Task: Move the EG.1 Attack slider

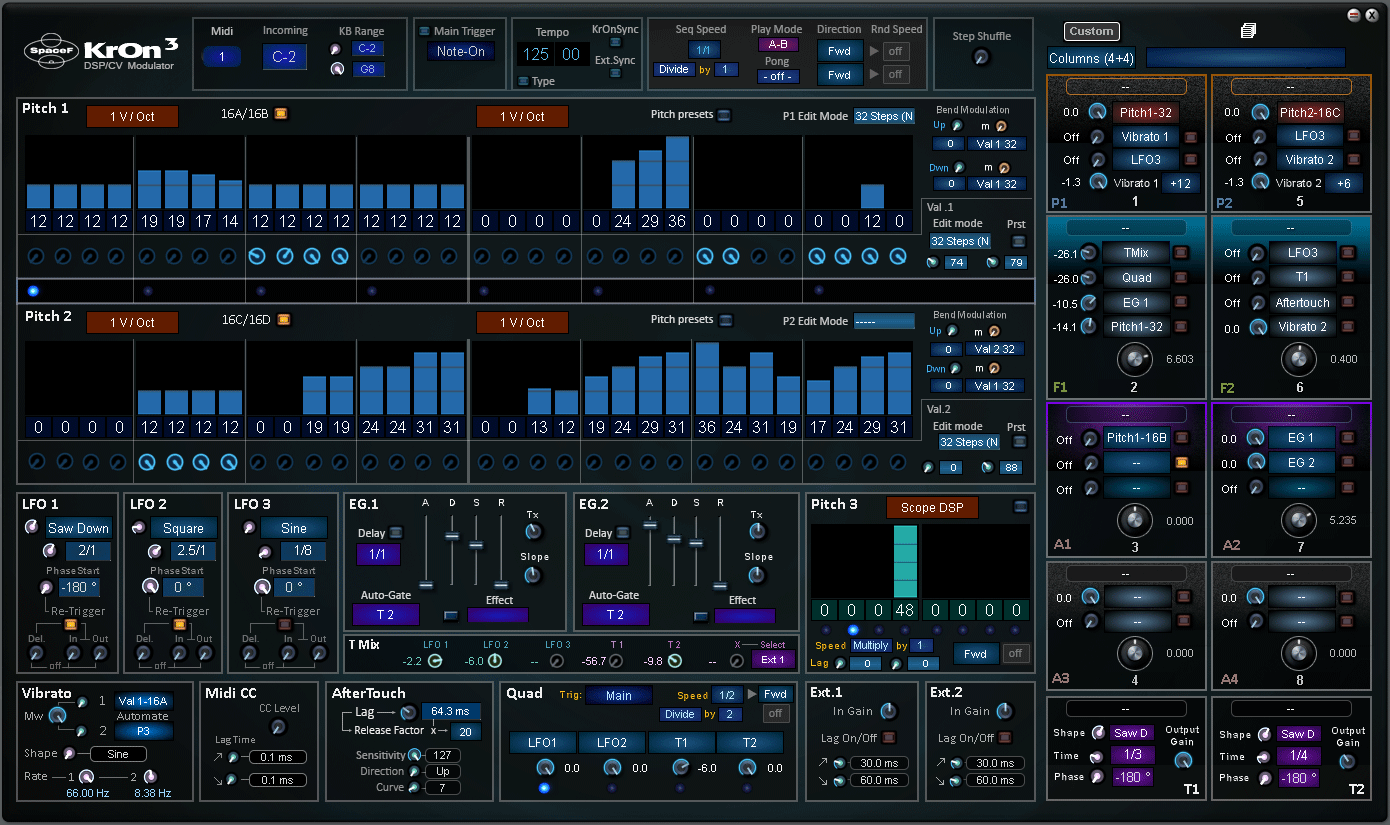Action: tap(426, 584)
